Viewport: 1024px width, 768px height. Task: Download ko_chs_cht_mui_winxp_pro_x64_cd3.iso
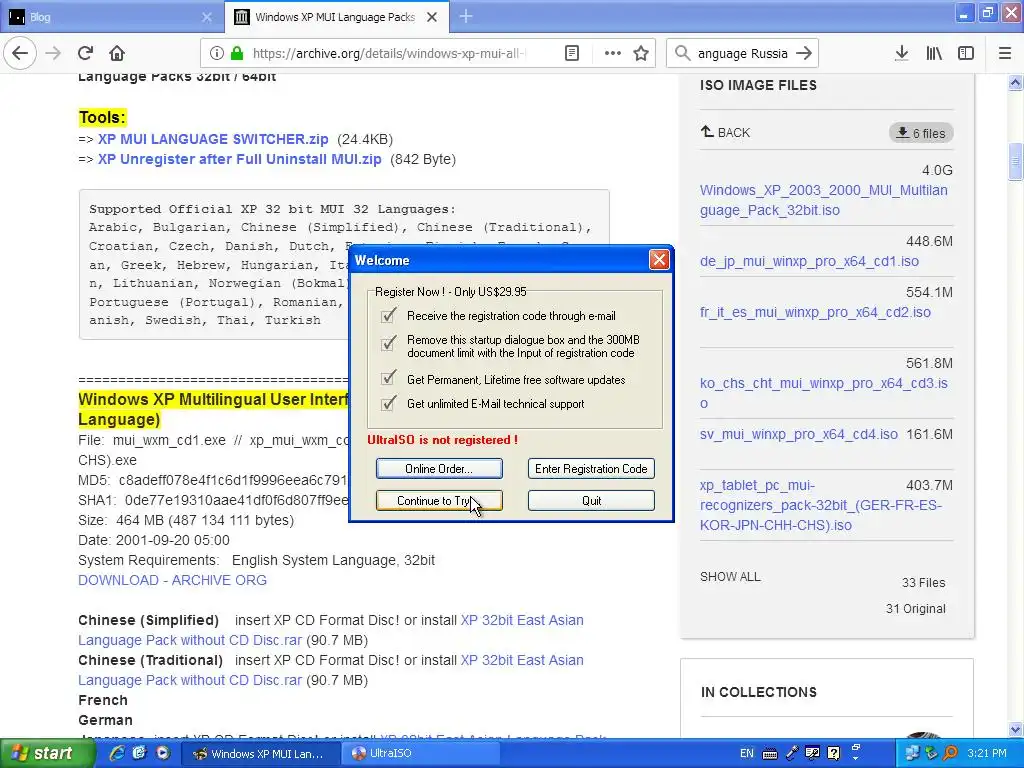824,393
